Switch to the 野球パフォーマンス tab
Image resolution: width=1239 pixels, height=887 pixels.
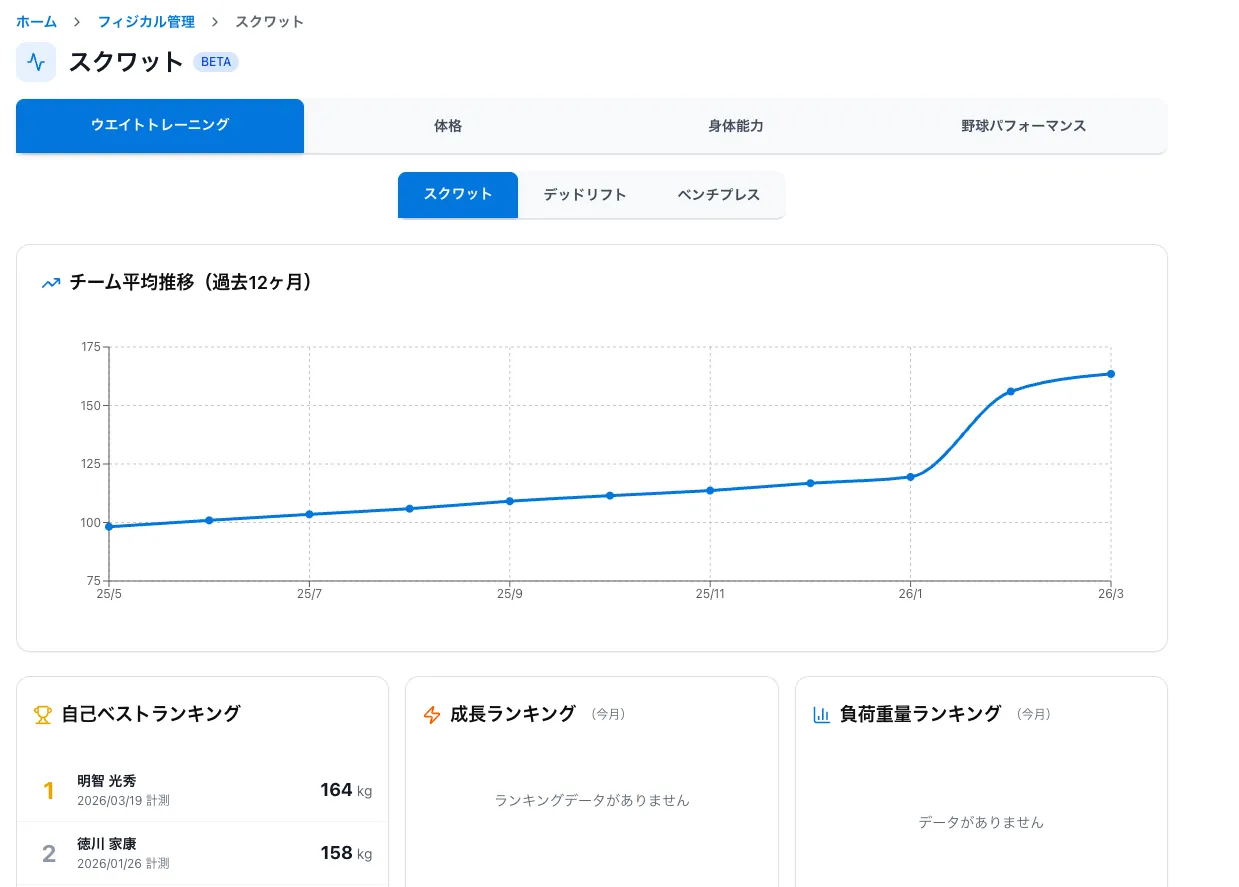tap(1023, 126)
